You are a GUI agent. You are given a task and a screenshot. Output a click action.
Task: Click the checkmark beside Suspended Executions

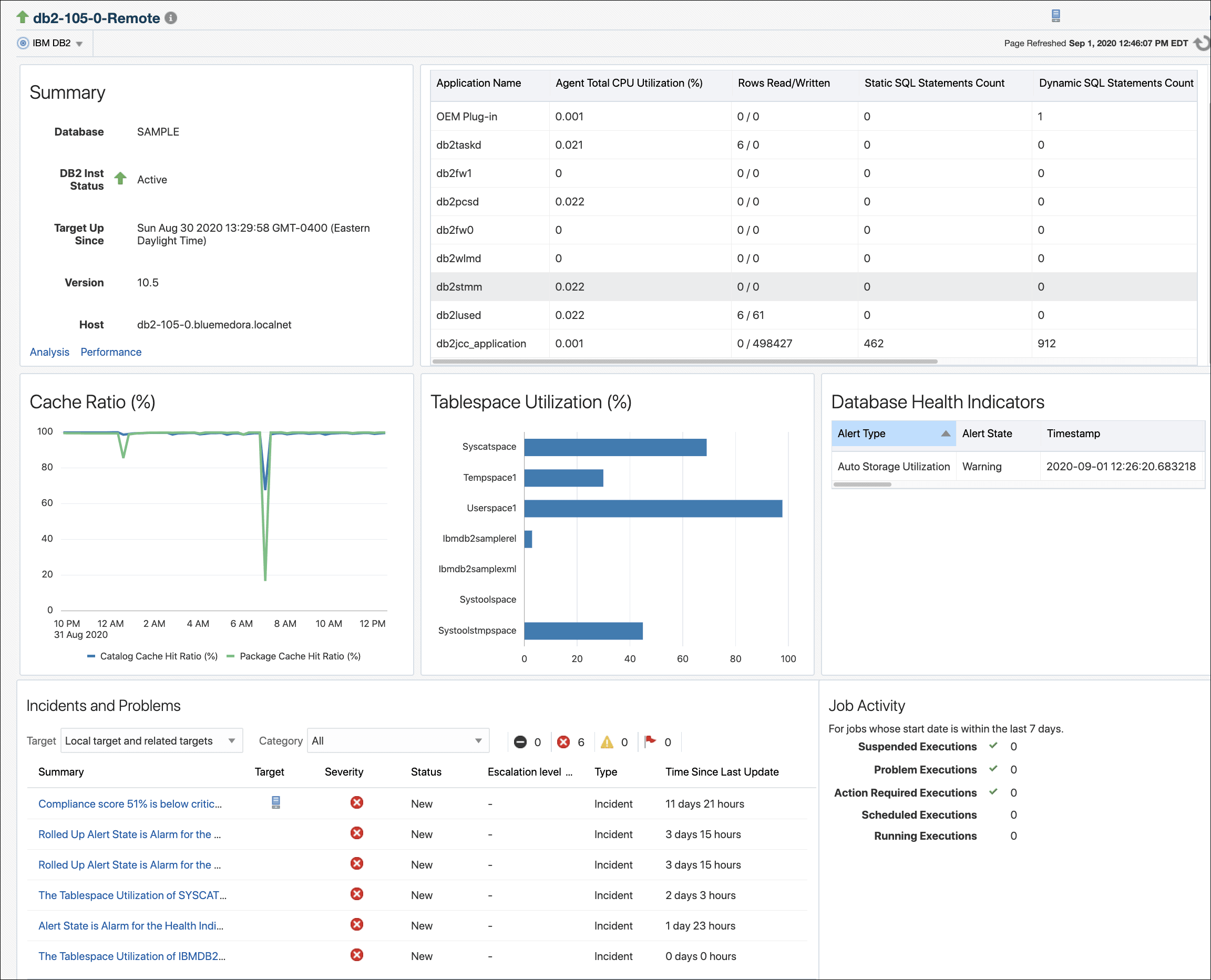point(992,746)
